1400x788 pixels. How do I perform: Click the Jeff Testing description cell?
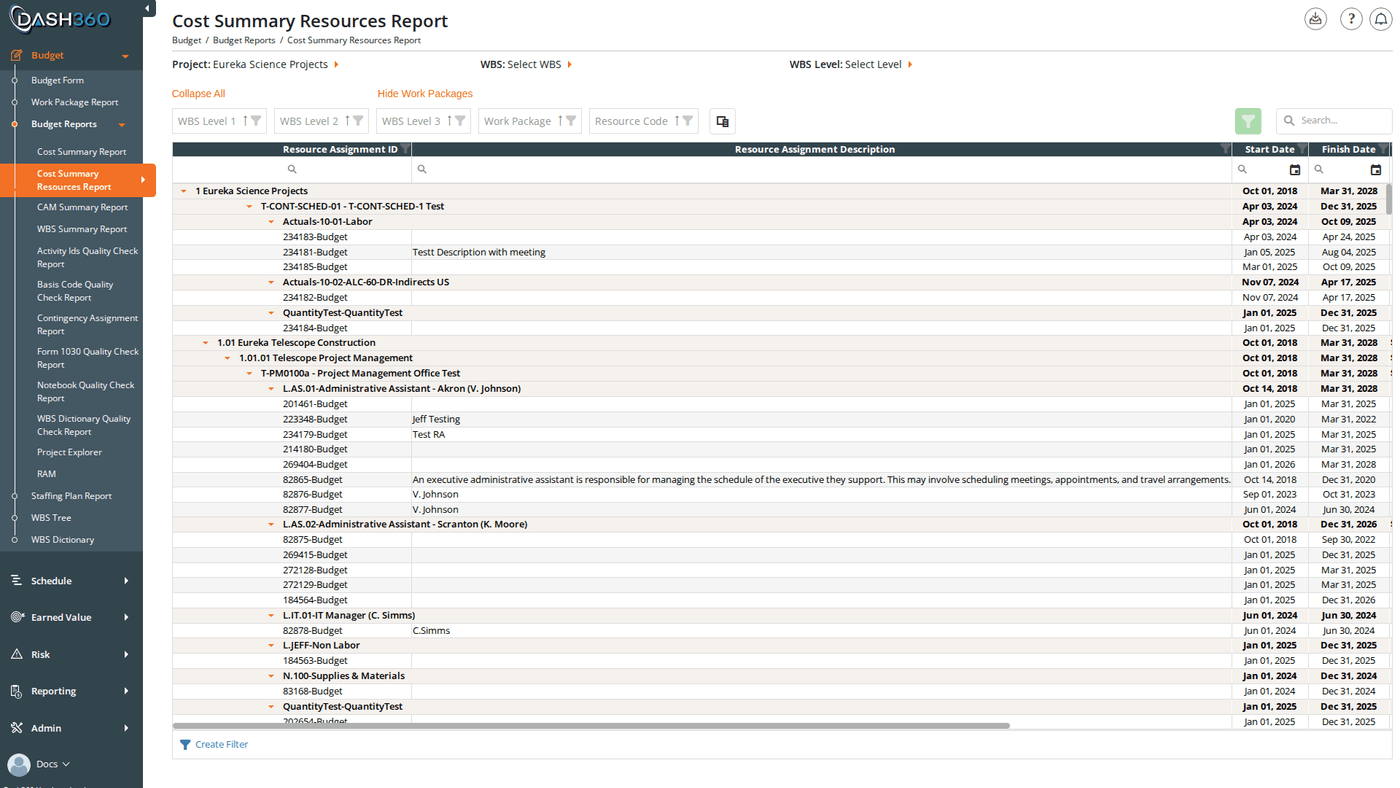[821, 419]
